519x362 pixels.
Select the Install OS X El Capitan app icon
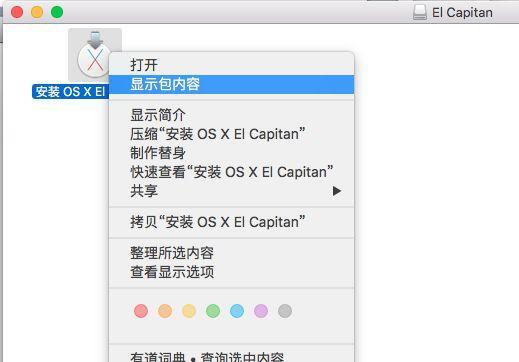94,54
